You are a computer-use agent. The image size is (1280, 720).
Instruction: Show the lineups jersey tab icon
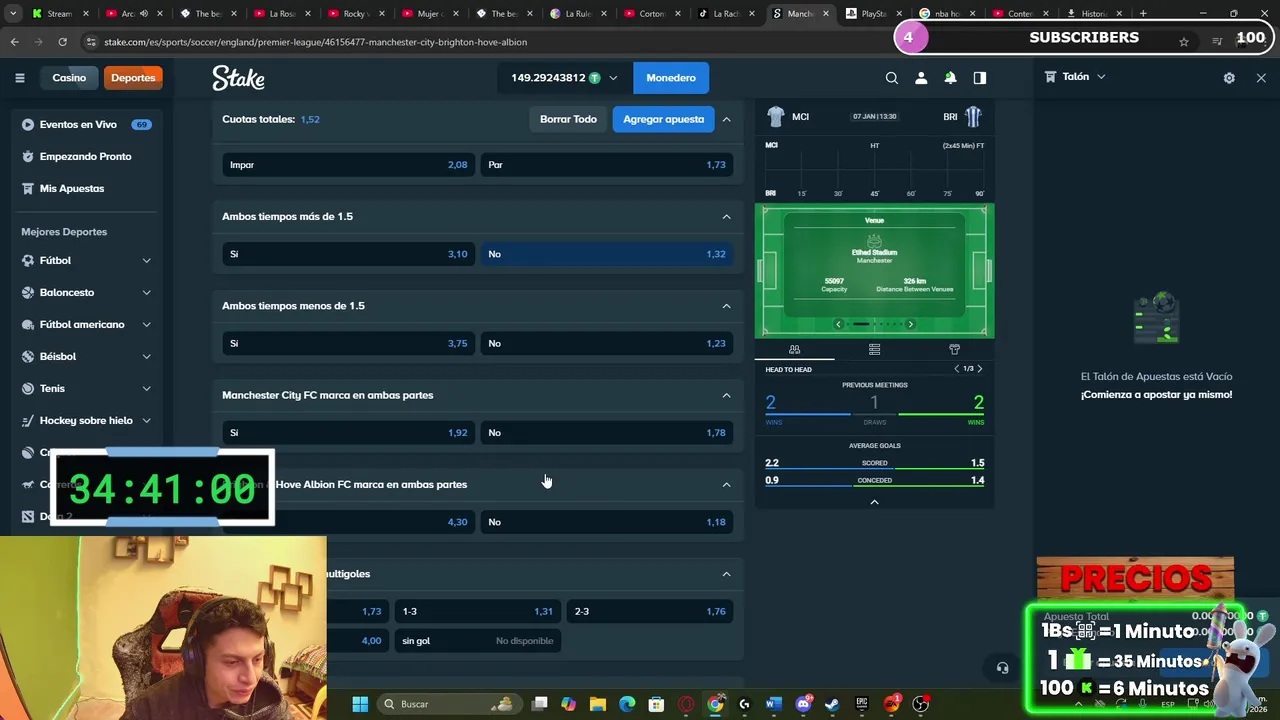click(x=954, y=349)
